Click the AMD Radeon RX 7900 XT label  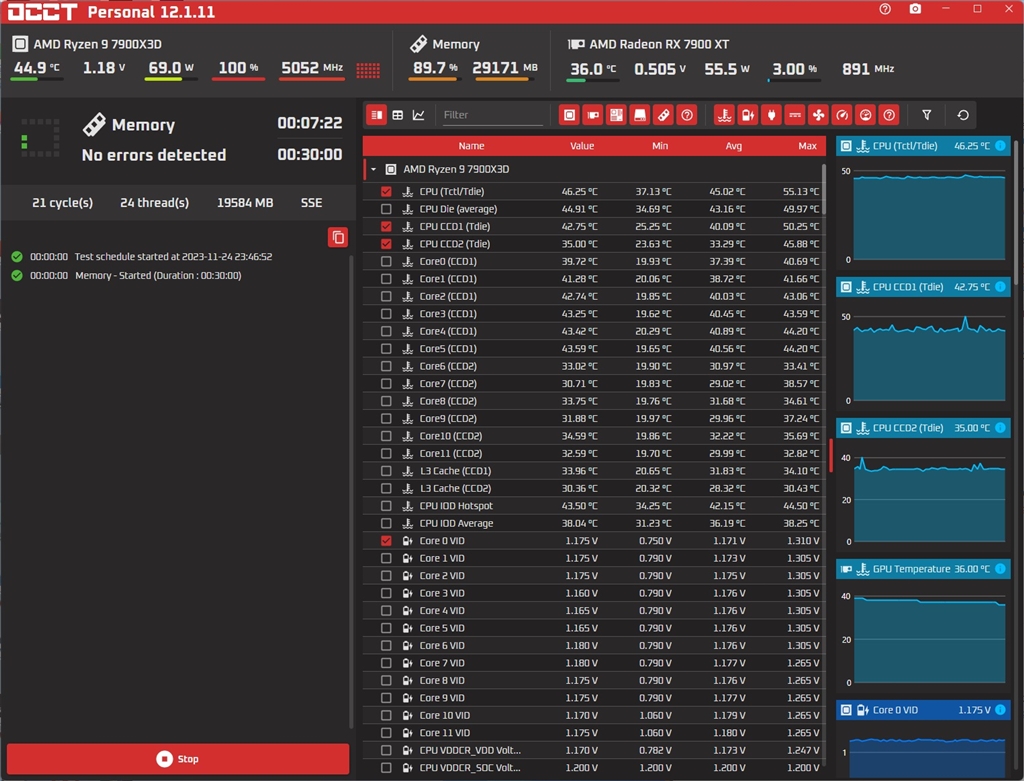pos(659,44)
